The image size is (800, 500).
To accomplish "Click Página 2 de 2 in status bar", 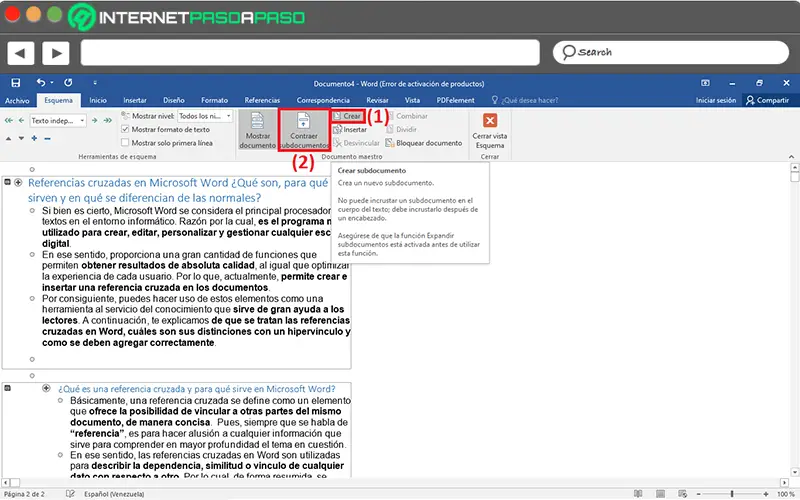I will tap(24, 494).
